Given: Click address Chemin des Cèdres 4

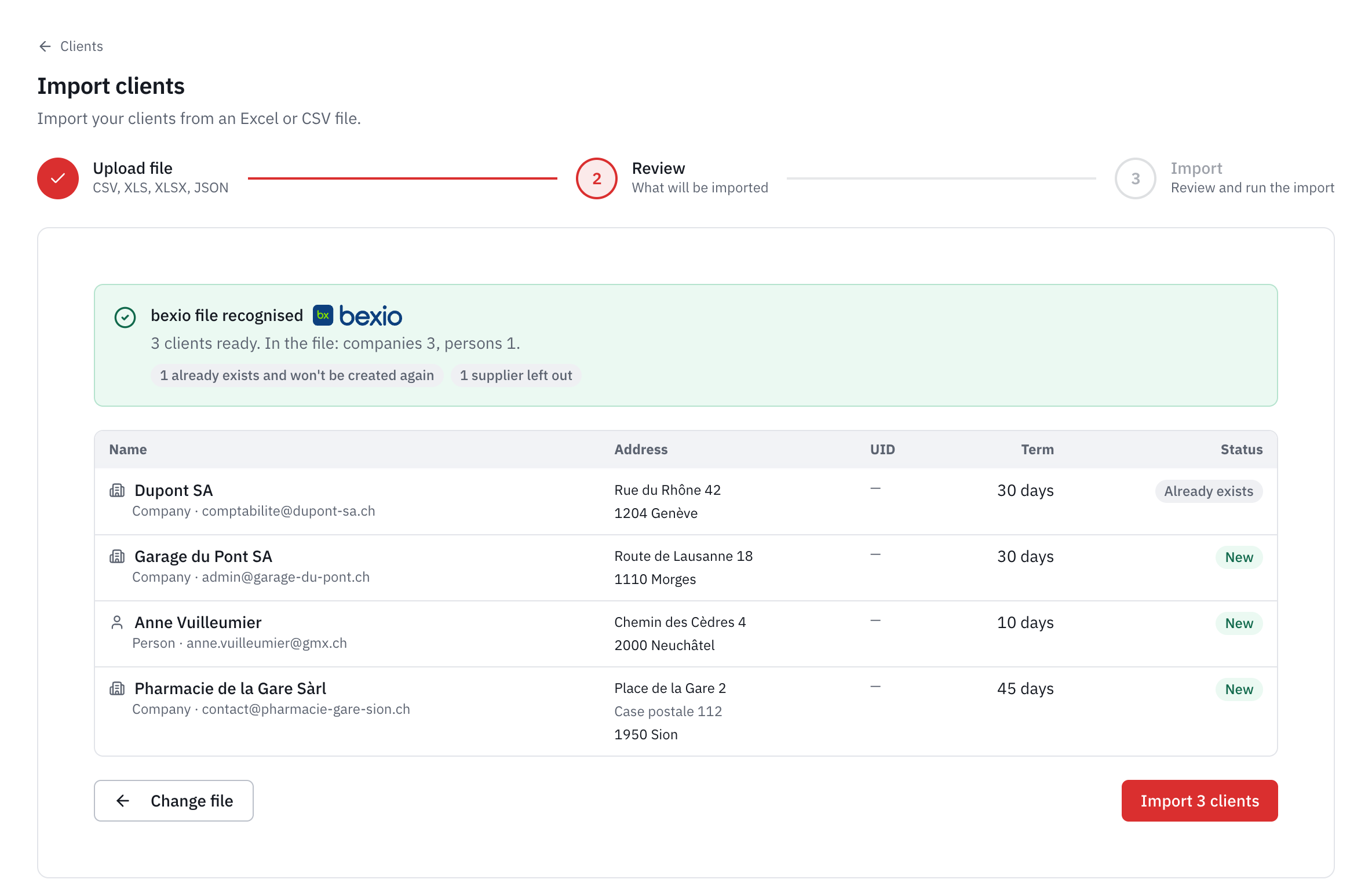Looking at the screenshot, I should coord(680,622).
